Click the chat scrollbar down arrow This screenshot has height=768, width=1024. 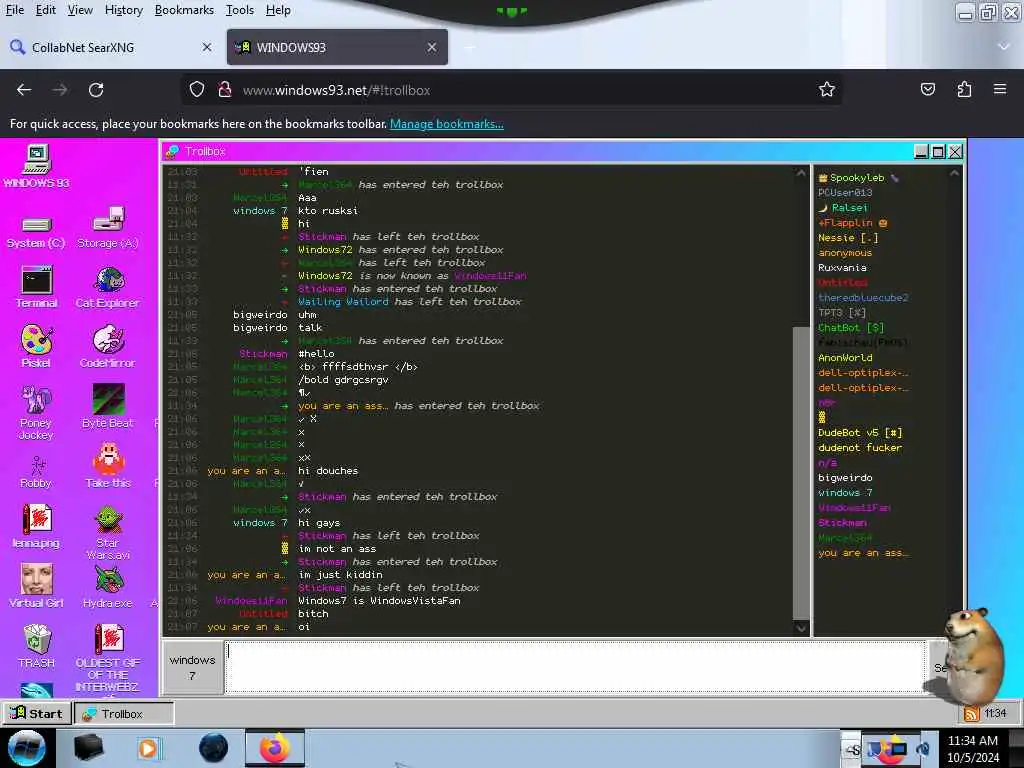coord(801,628)
